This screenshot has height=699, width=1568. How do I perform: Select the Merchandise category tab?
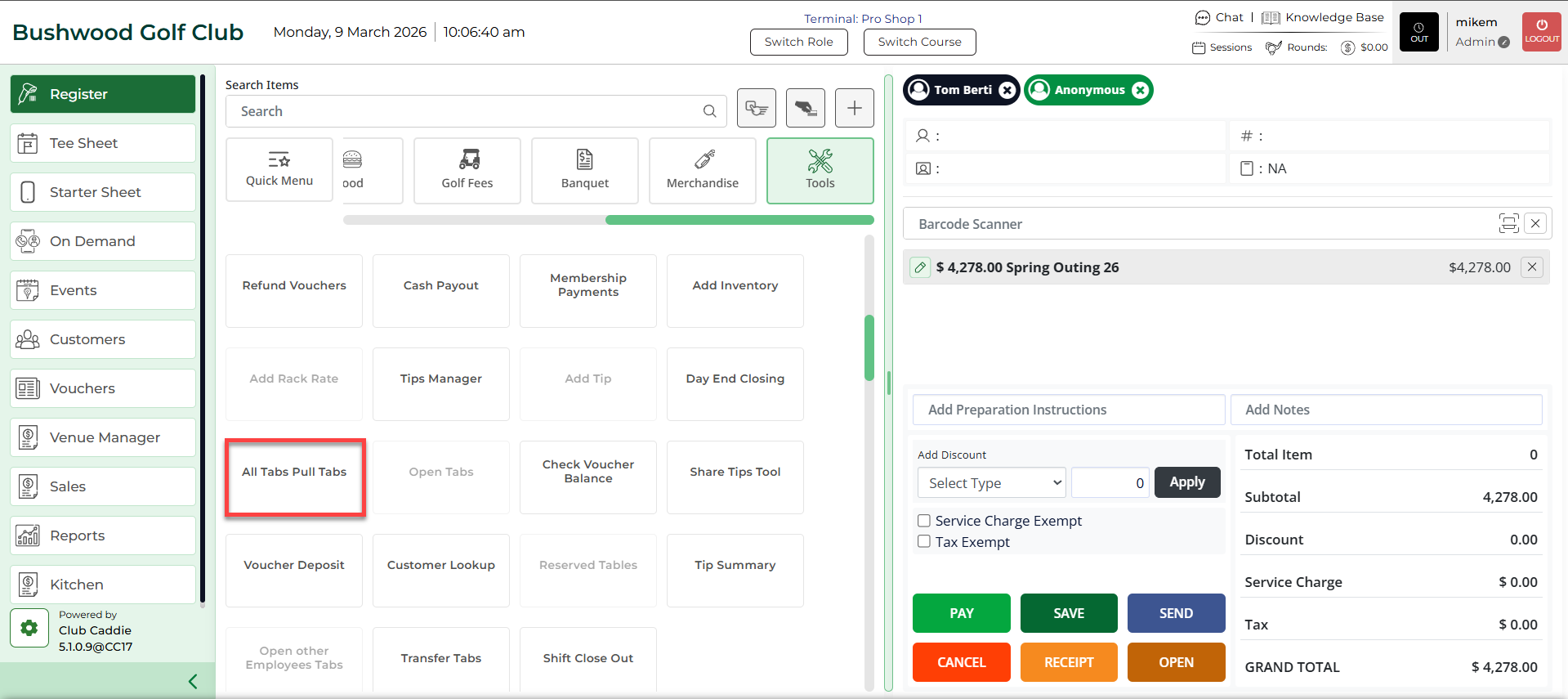tap(702, 170)
